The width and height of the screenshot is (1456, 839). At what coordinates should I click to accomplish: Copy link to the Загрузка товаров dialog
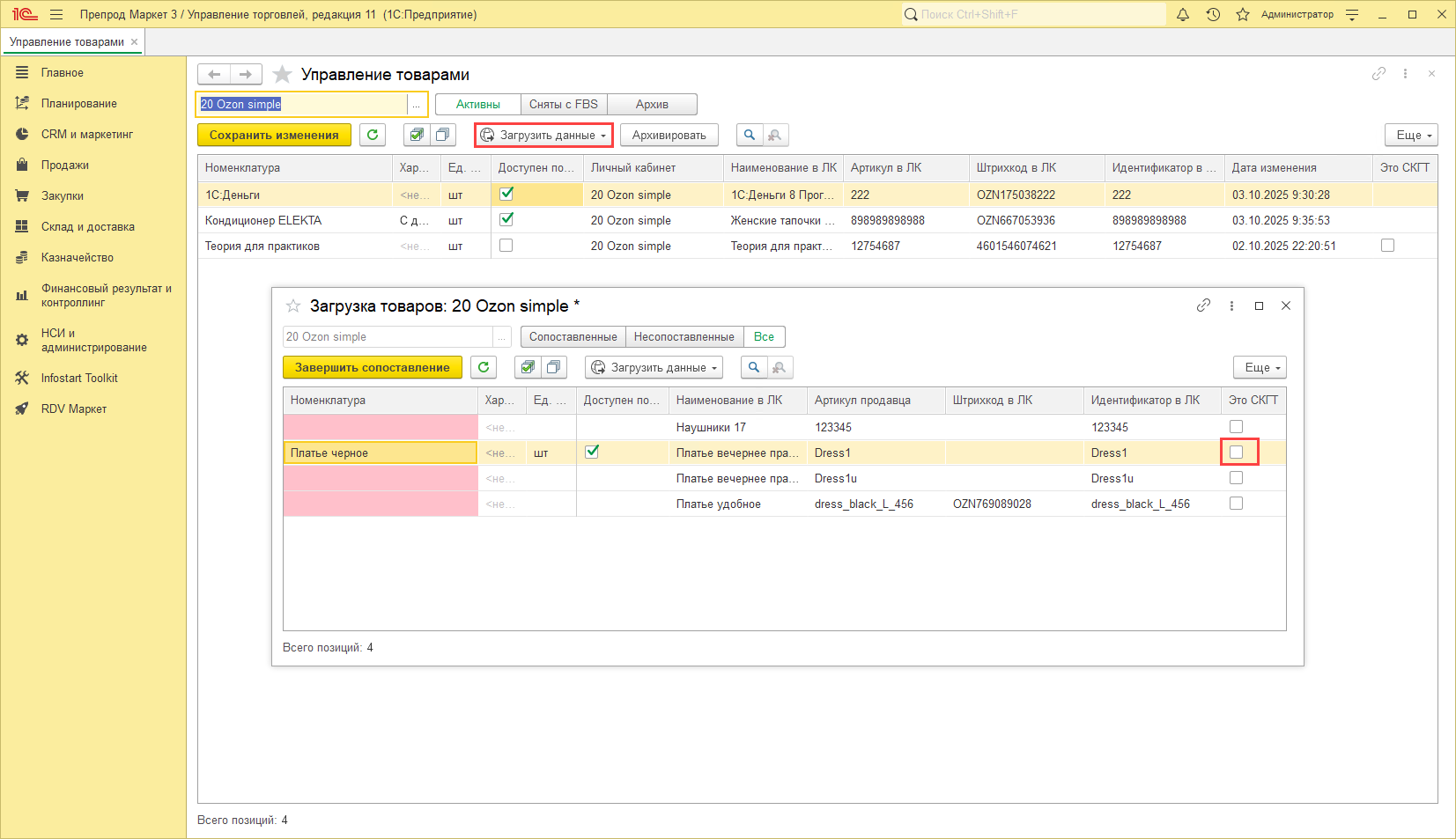click(x=1203, y=305)
